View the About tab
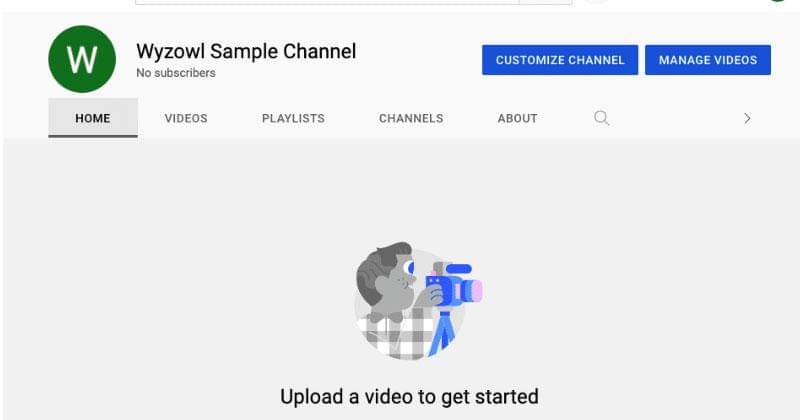 tap(517, 118)
